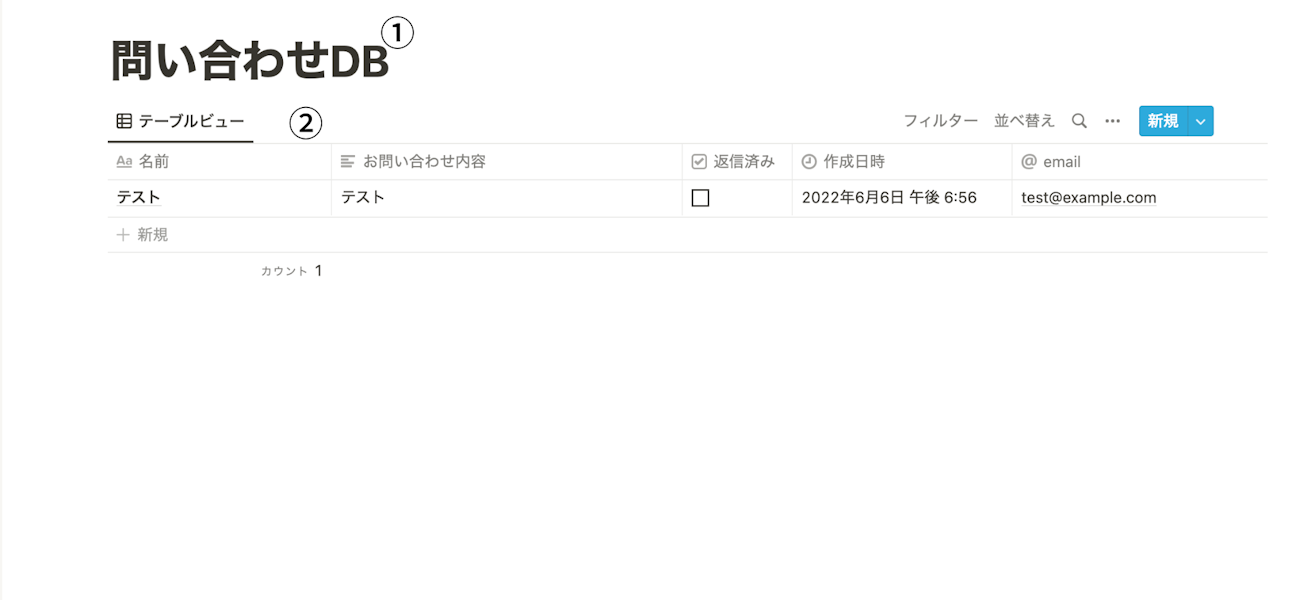Click the text lines icon for お問い合わせ内容
The width and height of the screenshot is (1315, 600).
pyautogui.click(x=348, y=161)
